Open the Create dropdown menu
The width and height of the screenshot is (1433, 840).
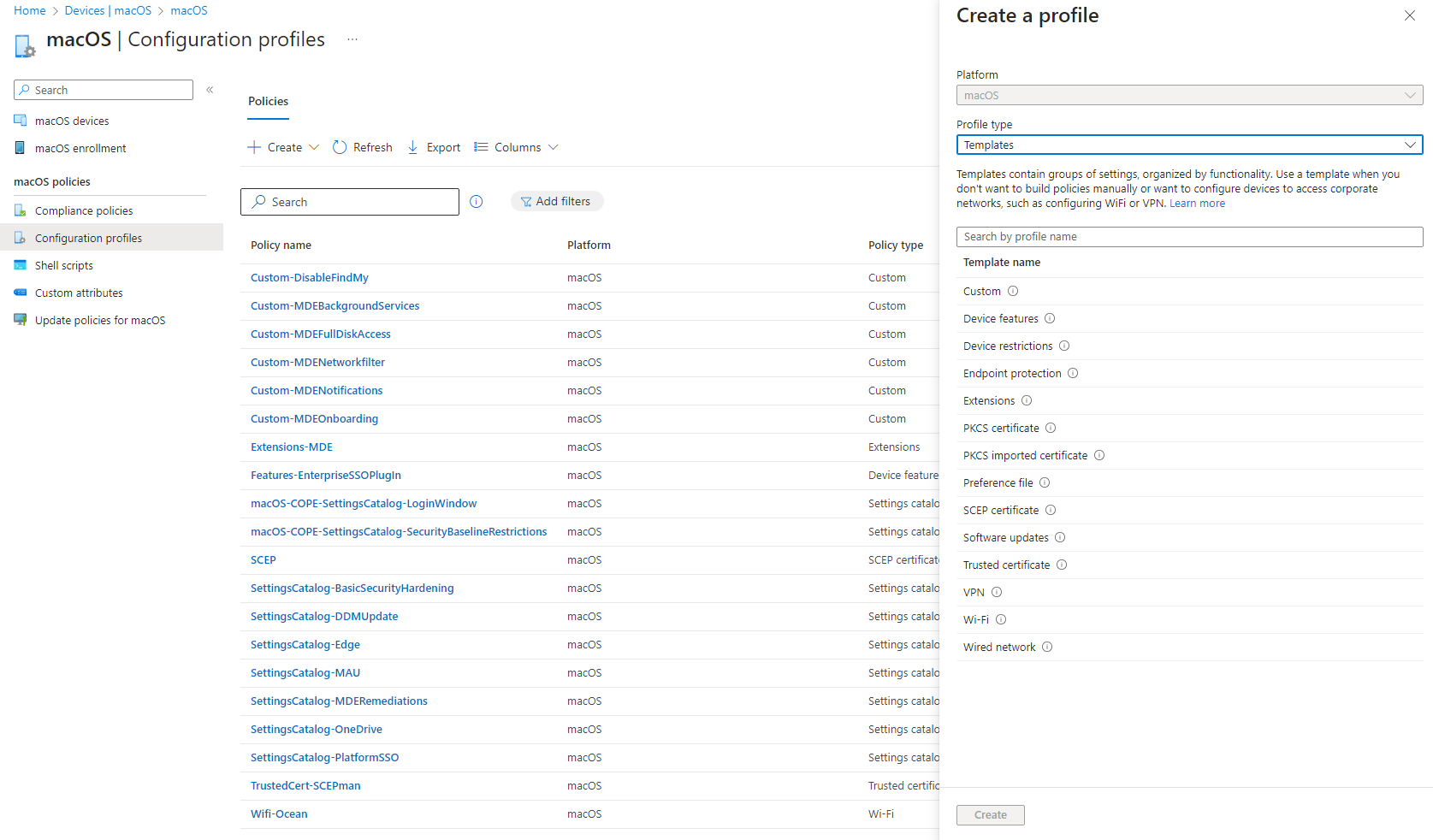(283, 147)
